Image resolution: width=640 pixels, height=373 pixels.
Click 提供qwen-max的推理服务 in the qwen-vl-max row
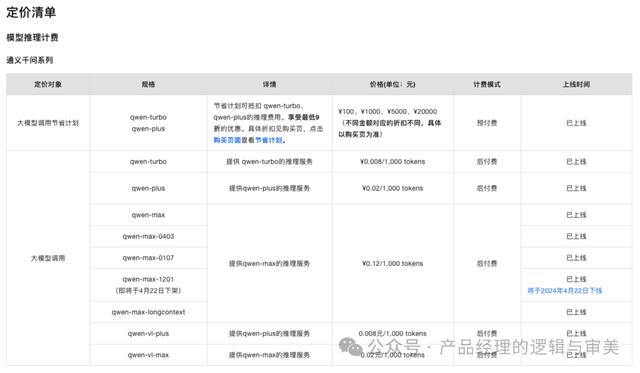click(x=269, y=355)
